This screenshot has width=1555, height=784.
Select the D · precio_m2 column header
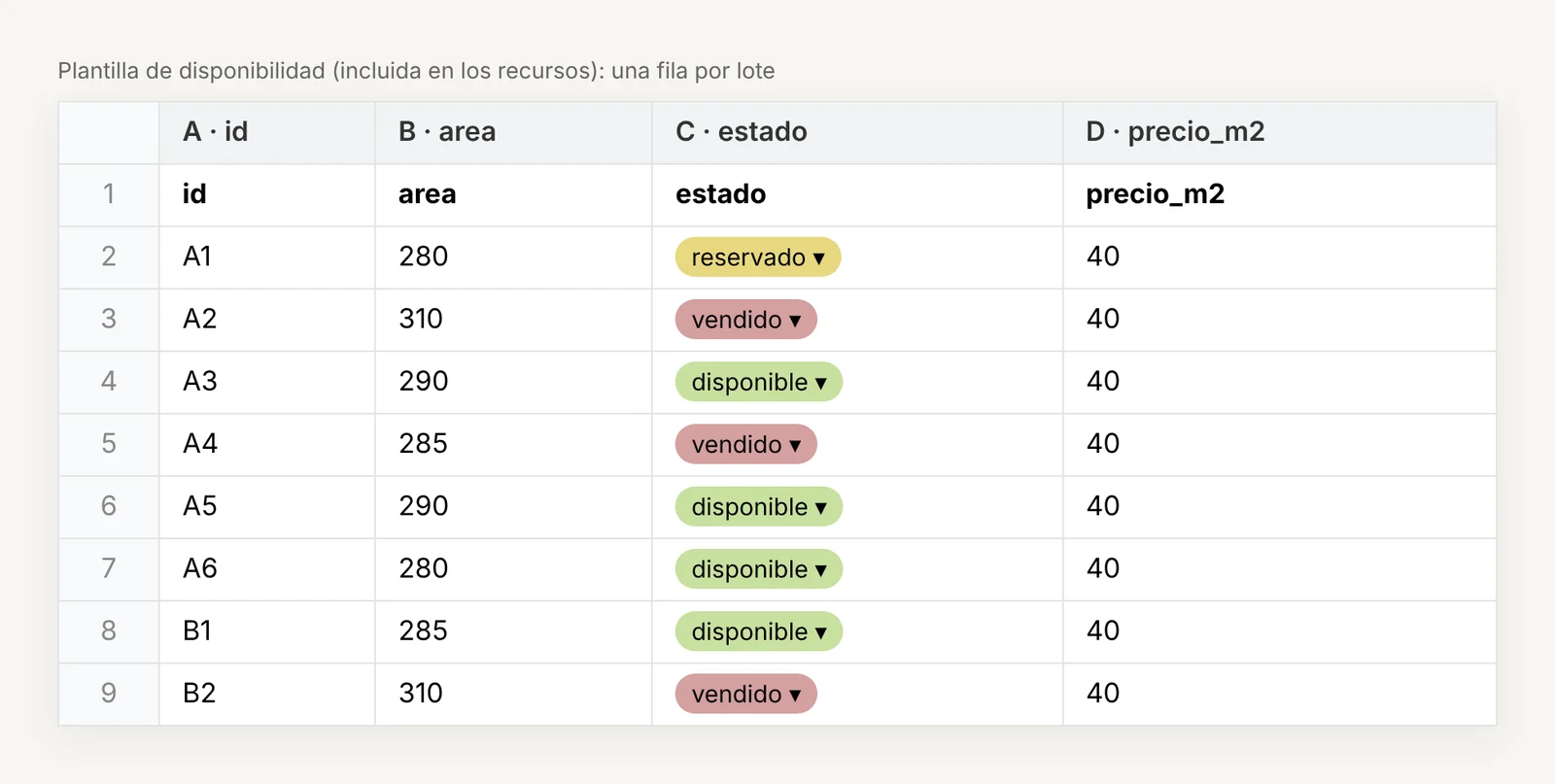(x=1279, y=132)
